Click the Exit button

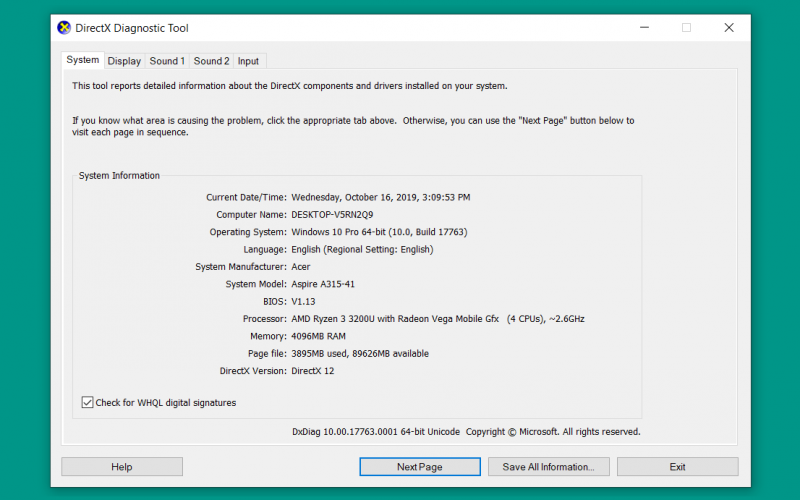click(678, 467)
